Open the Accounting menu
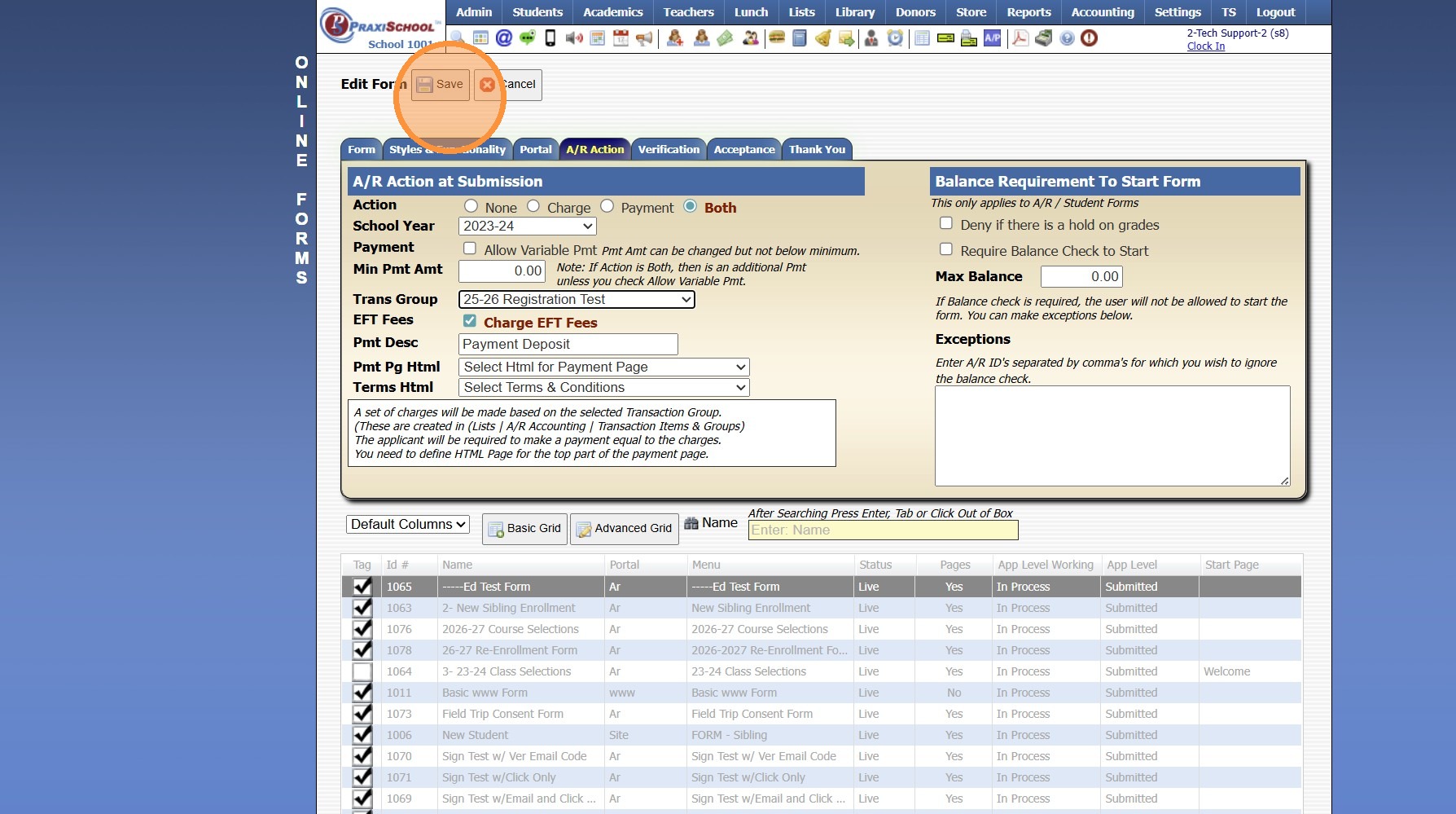The image size is (1456, 814). coord(1102,12)
